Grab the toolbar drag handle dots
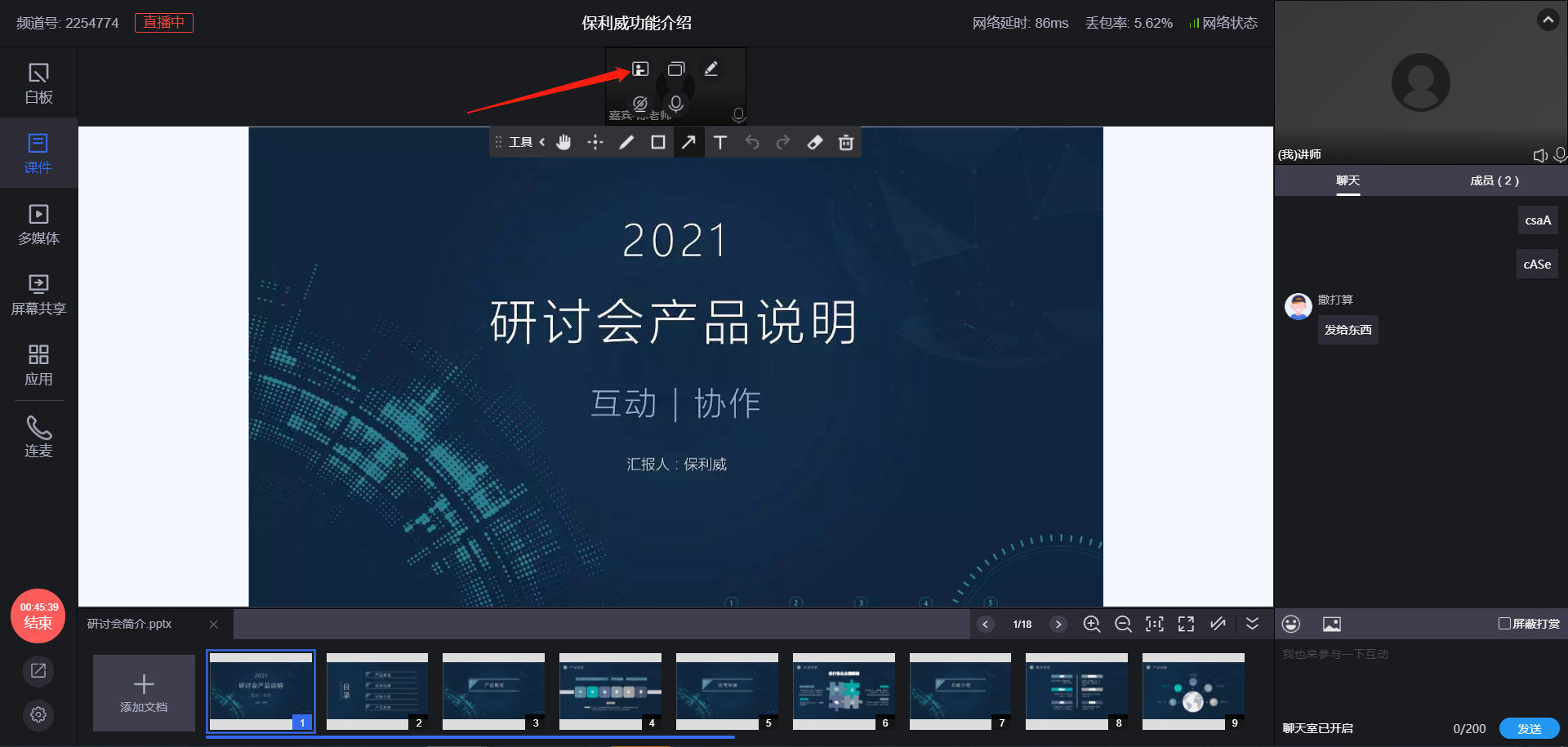This screenshot has height=747, width=1568. pos(498,142)
